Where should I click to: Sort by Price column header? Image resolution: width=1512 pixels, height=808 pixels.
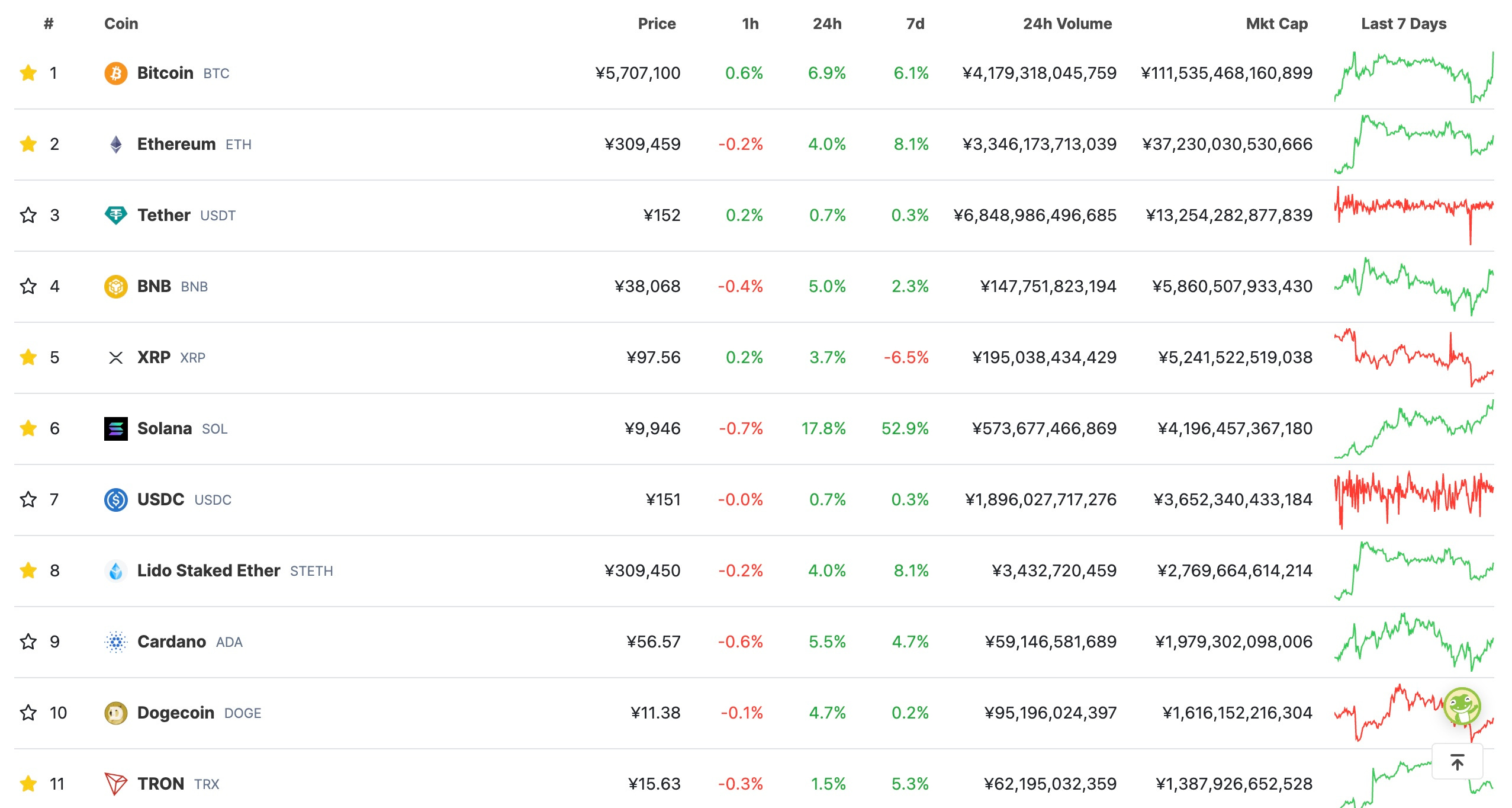point(657,24)
